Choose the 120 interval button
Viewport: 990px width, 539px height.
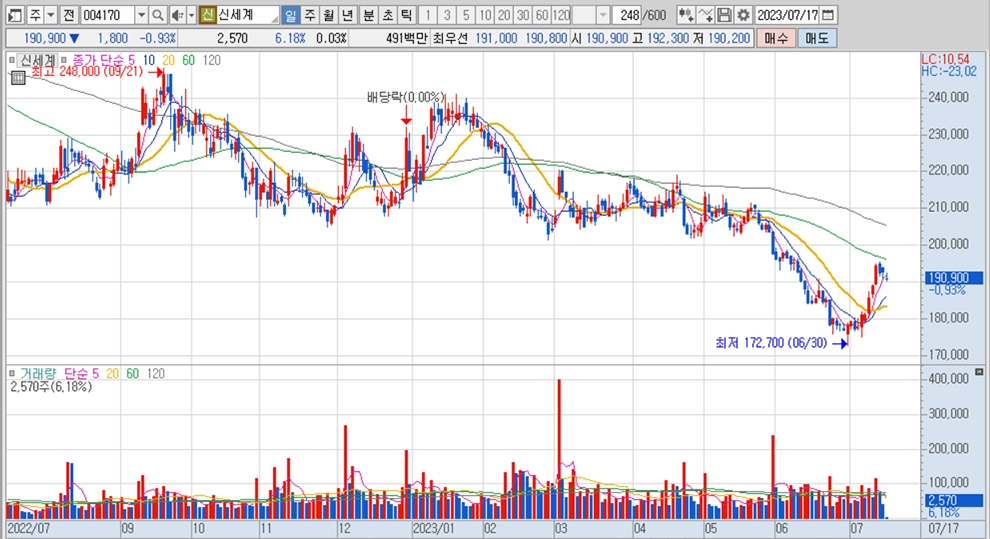click(561, 15)
